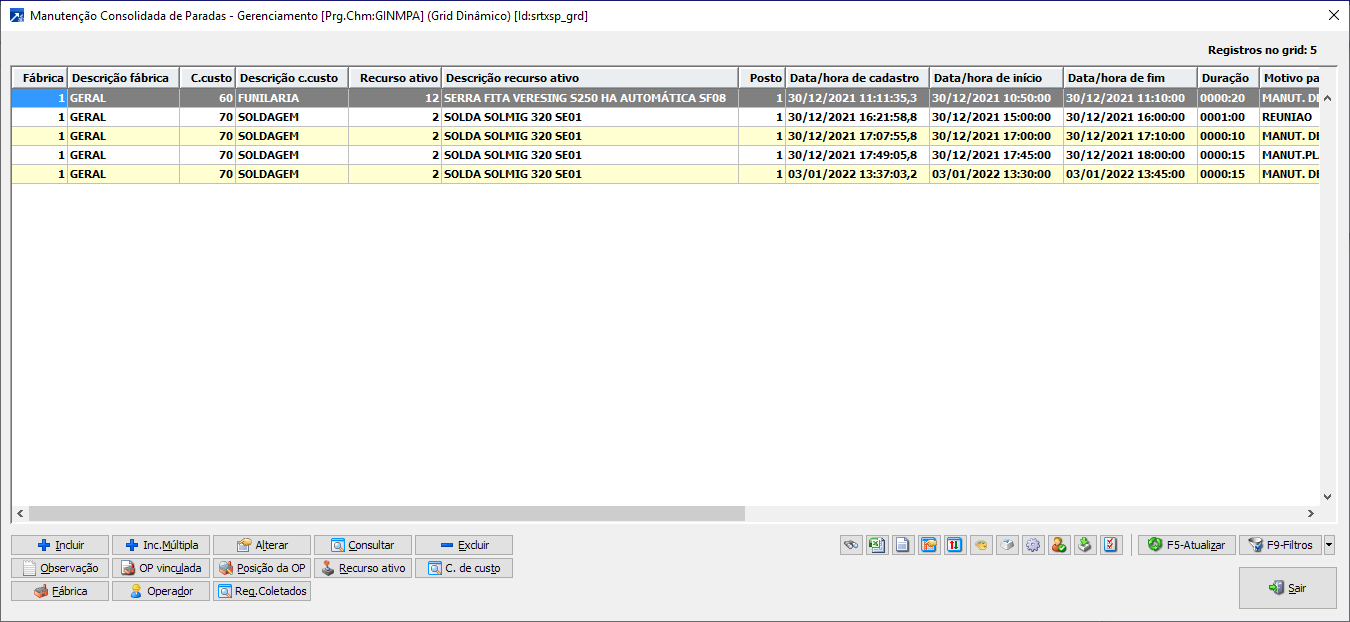Click the binoculars search icon
The width and height of the screenshot is (1350, 622).
(851, 545)
